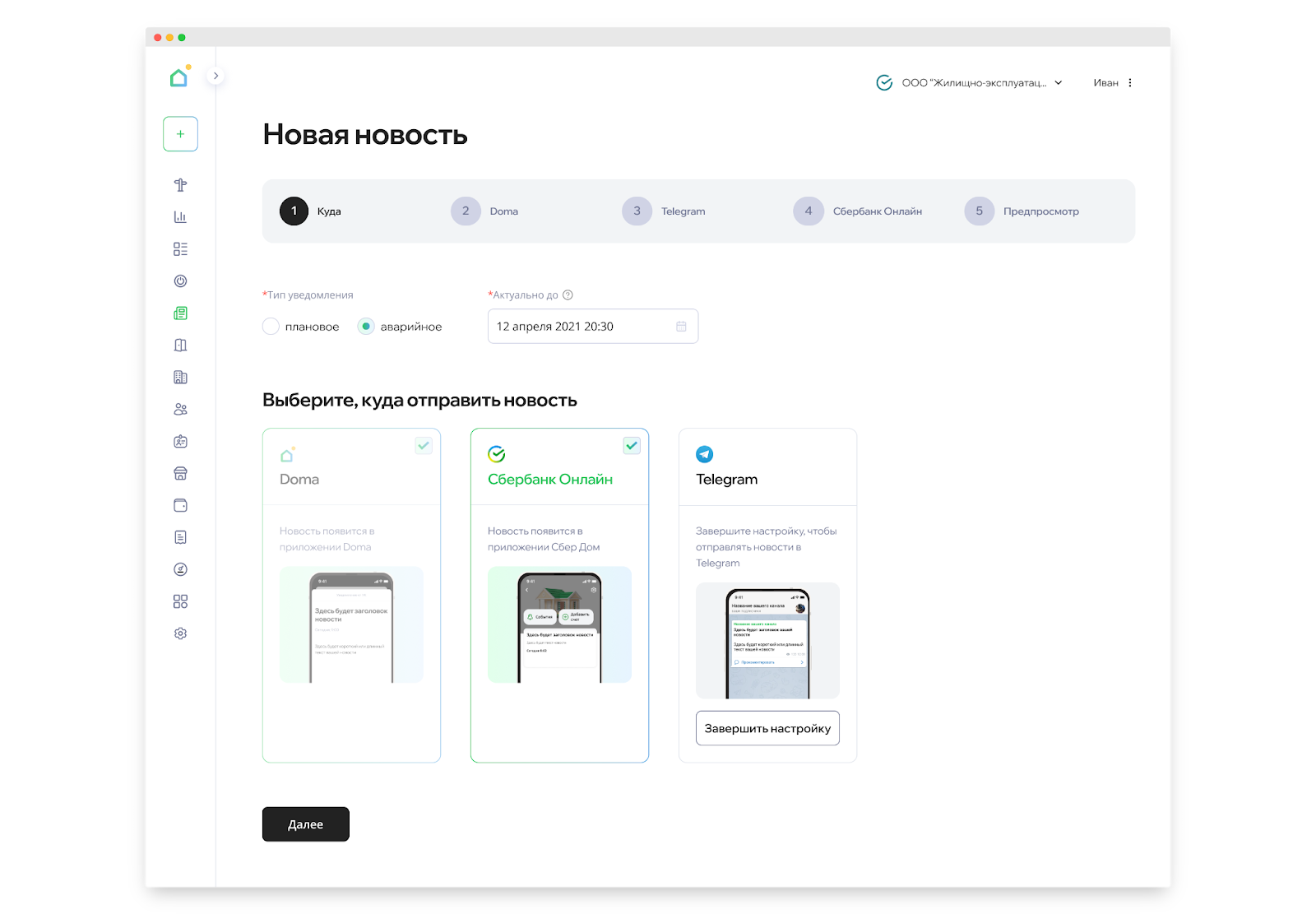Viewport: 1316px width, 914px height.
Task: Click the Telegram phone preview thumbnail
Action: 767,641
